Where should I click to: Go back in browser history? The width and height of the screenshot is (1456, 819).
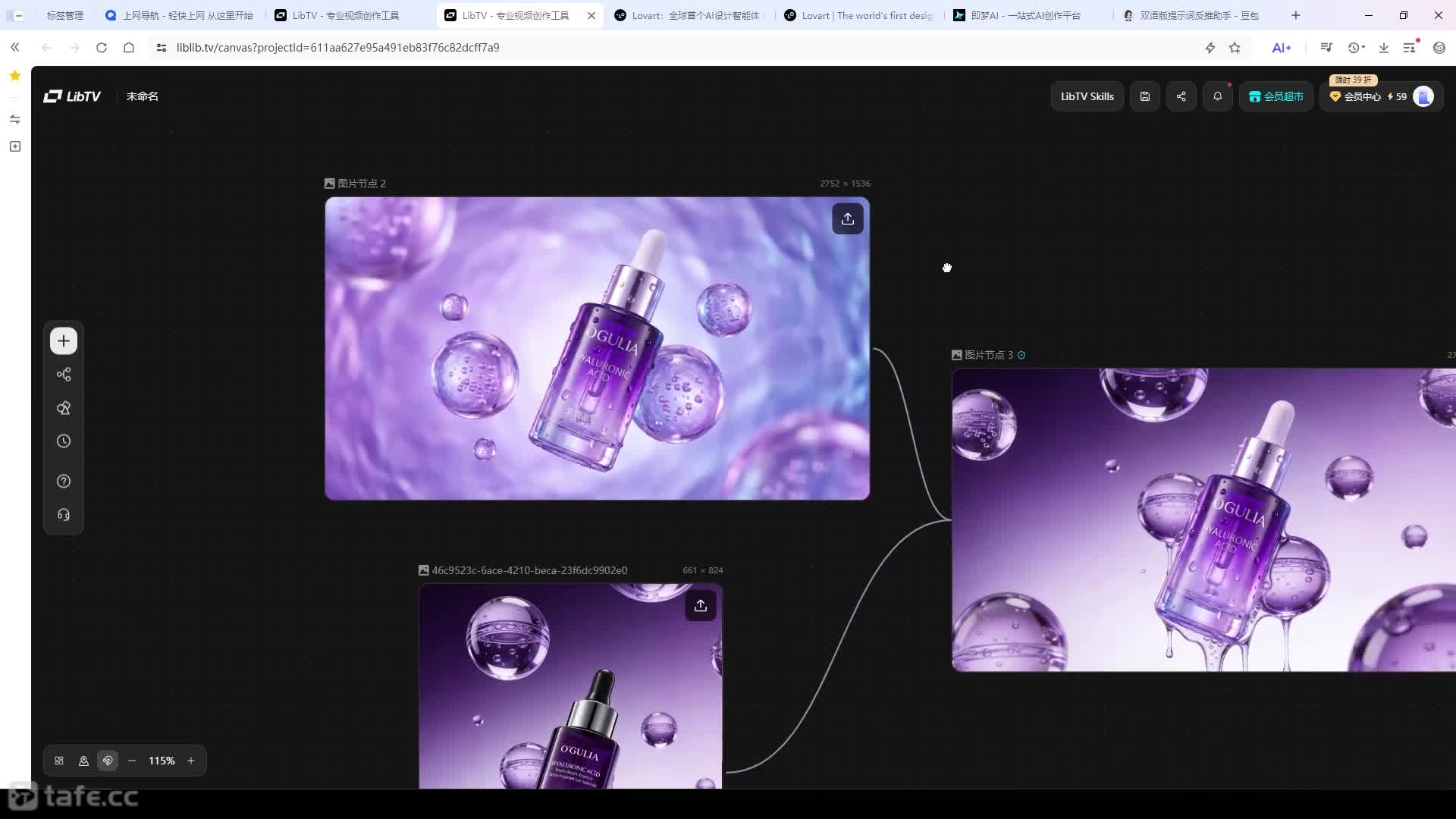[x=47, y=47]
